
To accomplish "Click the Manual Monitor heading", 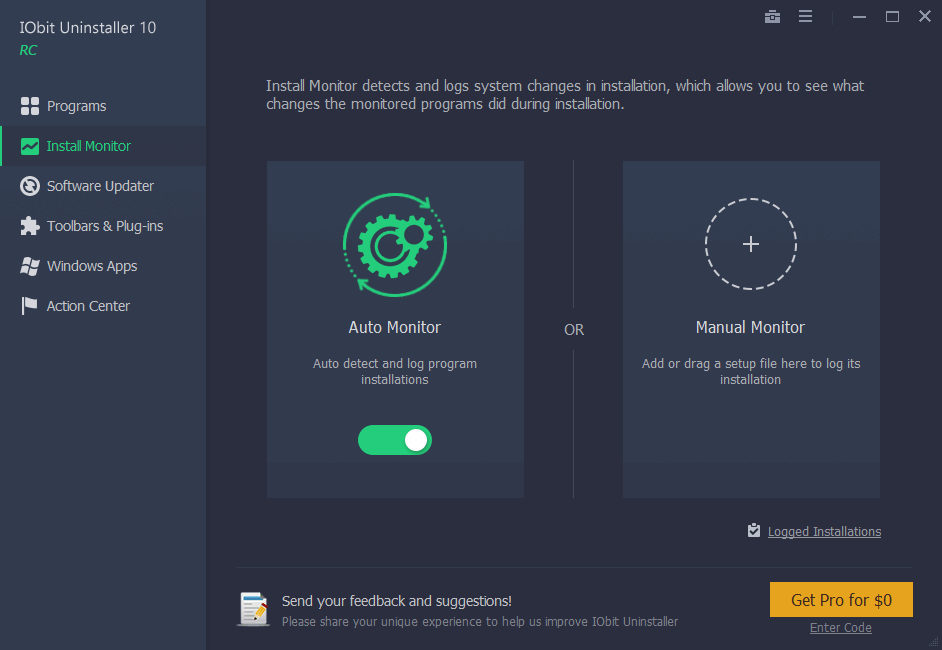I will tap(750, 327).
